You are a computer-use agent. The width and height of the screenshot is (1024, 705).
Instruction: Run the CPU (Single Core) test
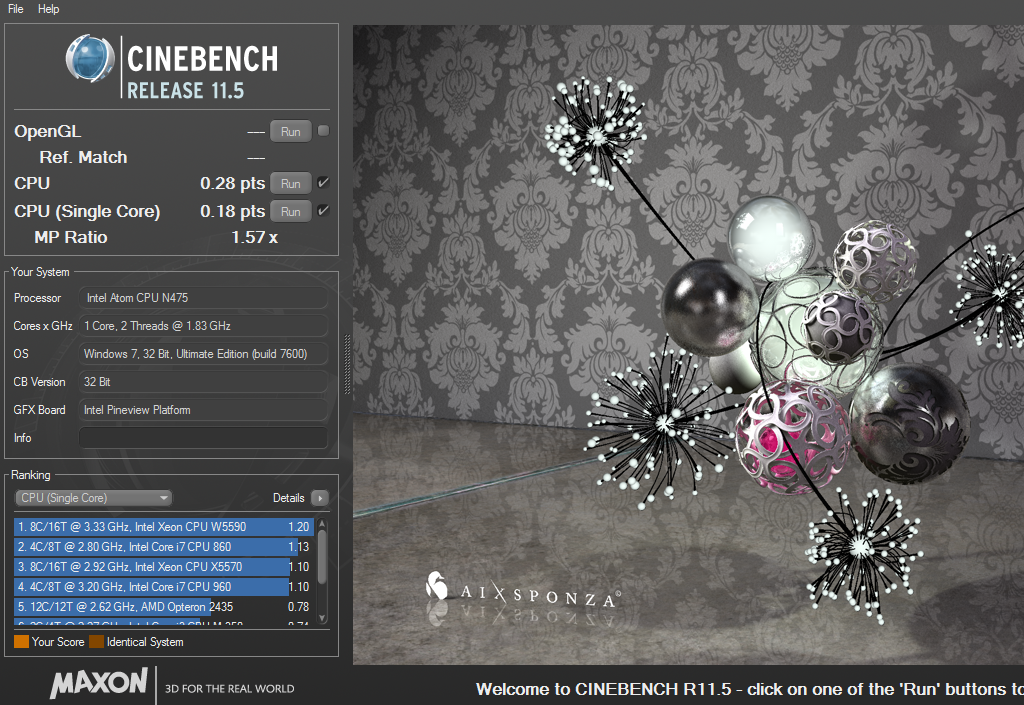coord(291,212)
